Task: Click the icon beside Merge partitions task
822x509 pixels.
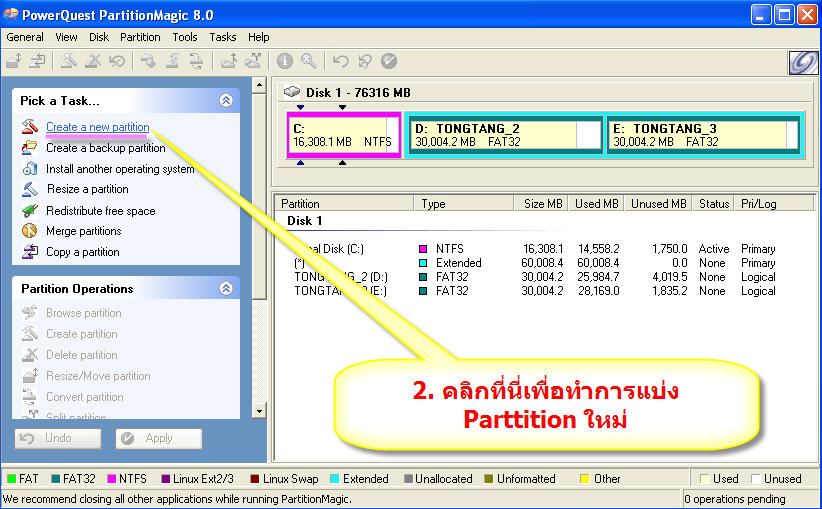Action: pos(29,231)
